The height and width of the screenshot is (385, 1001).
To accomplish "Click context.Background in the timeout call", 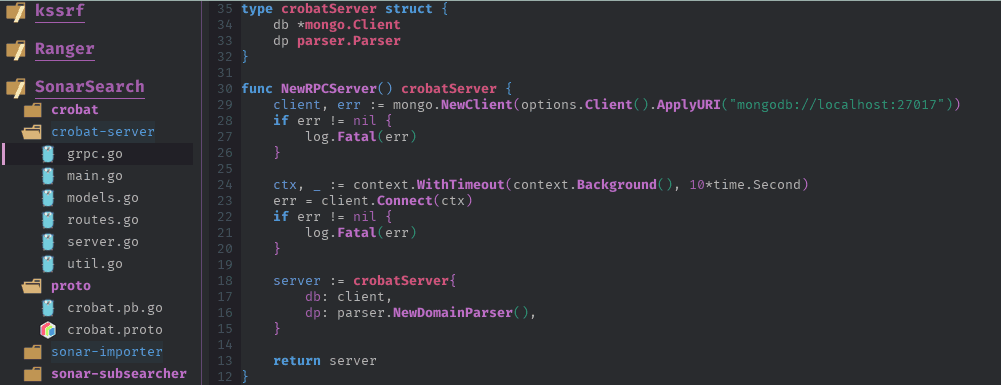I will tap(584, 185).
